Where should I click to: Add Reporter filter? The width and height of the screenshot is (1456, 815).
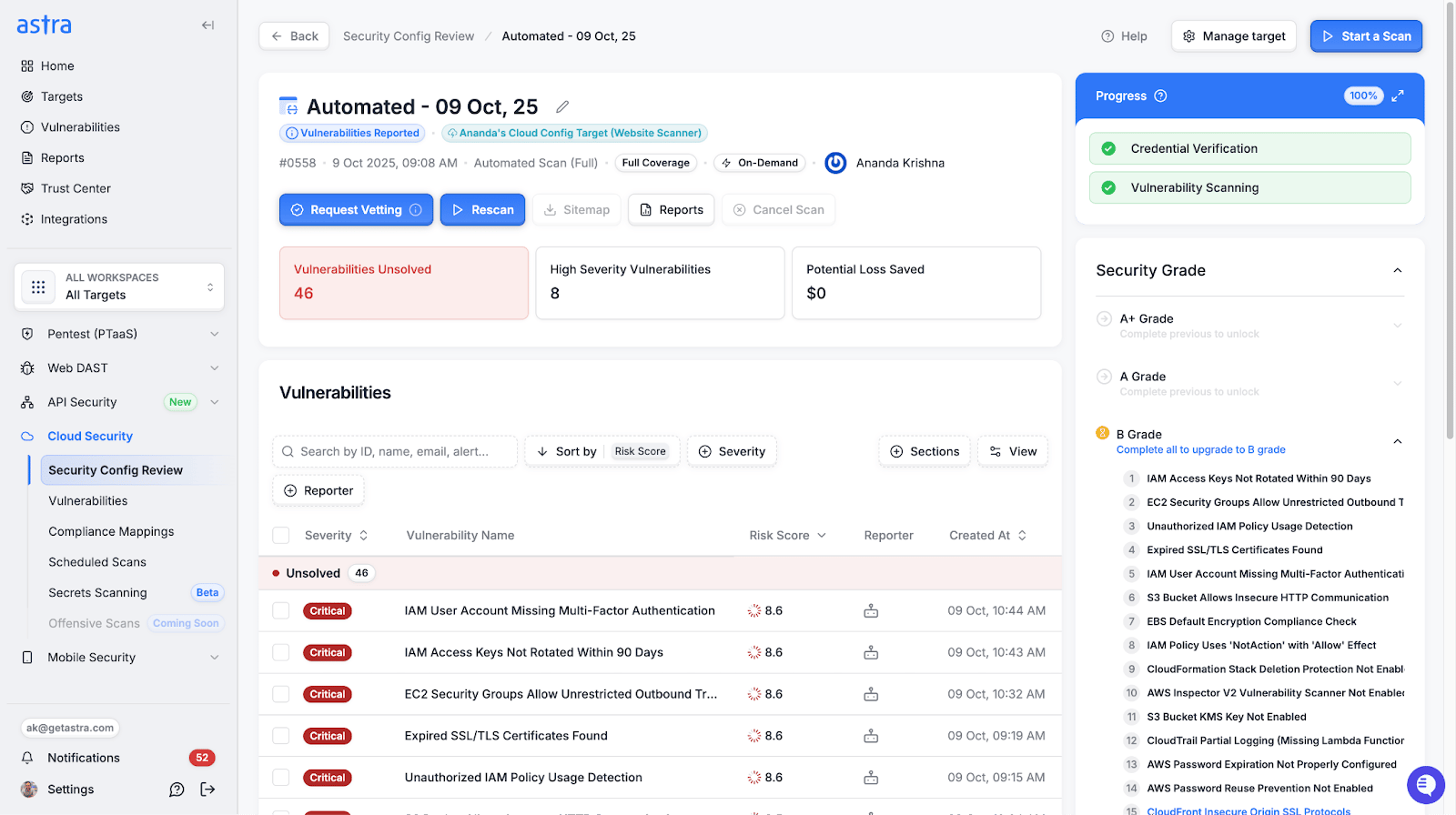point(318,491)
